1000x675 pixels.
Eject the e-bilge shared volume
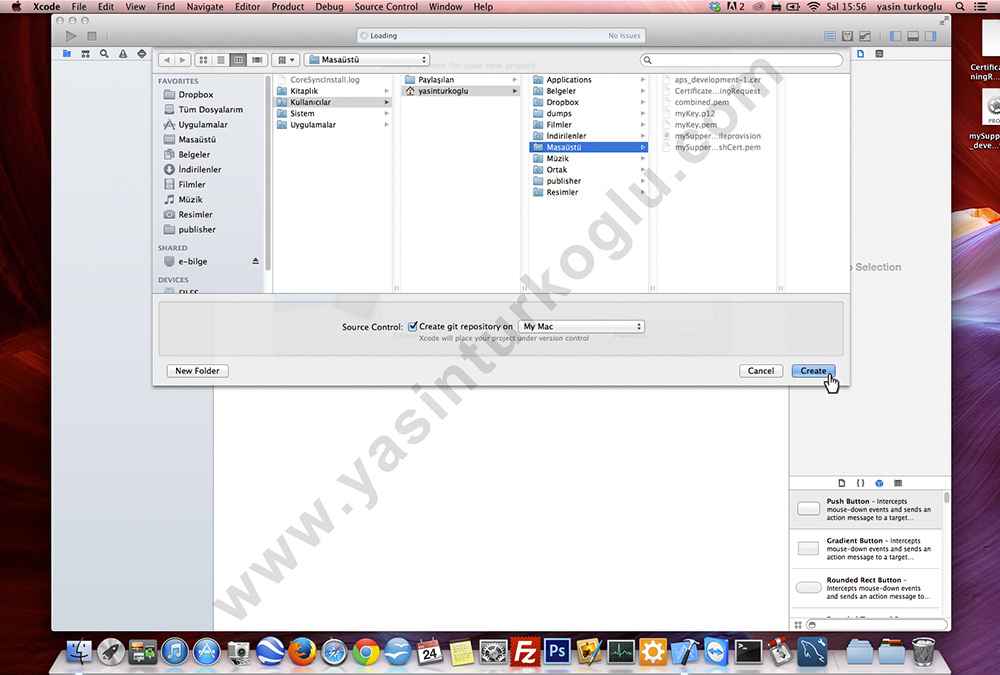click(255, 261)
